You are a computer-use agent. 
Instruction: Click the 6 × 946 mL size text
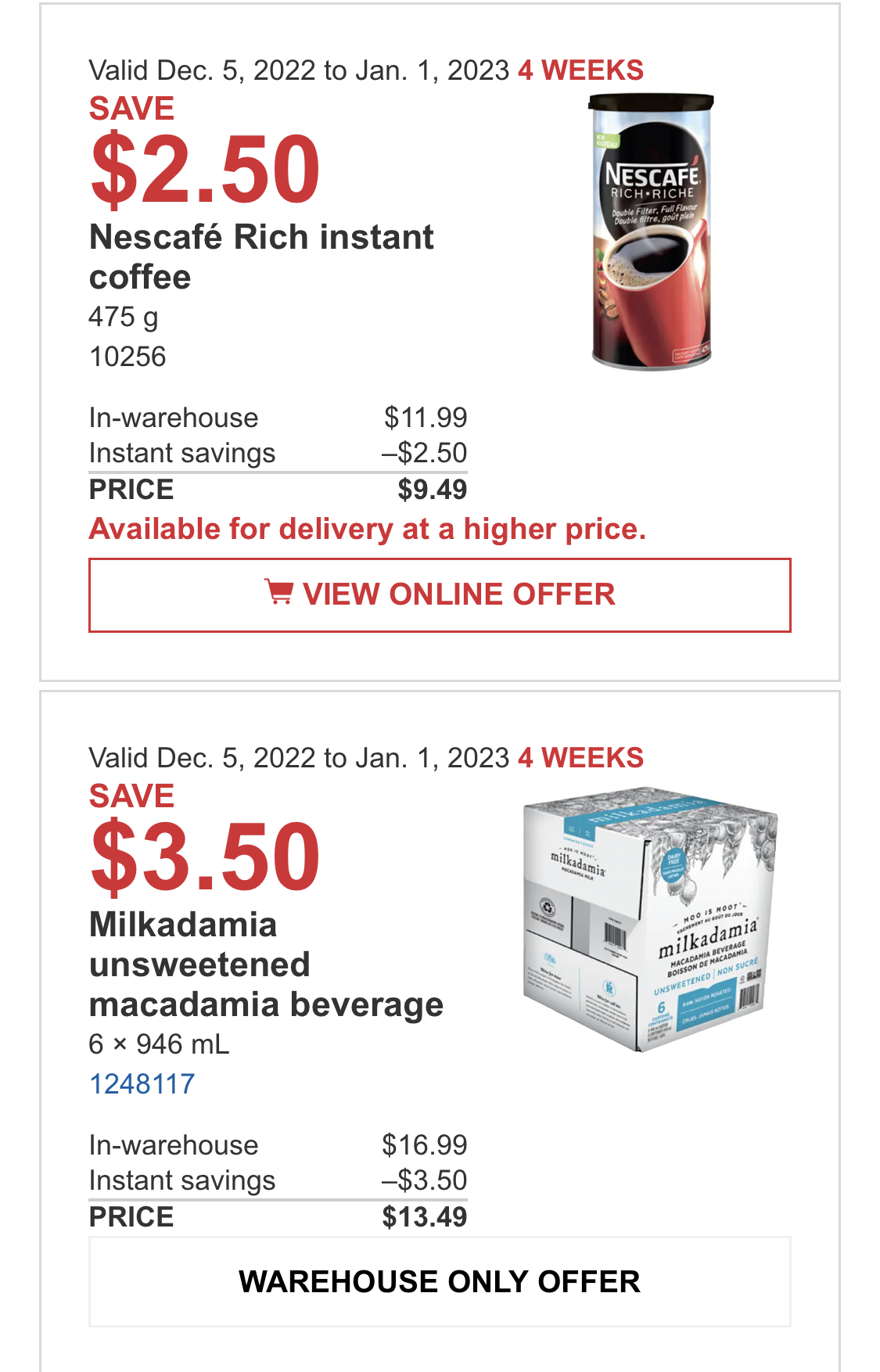coord(159,1044)
